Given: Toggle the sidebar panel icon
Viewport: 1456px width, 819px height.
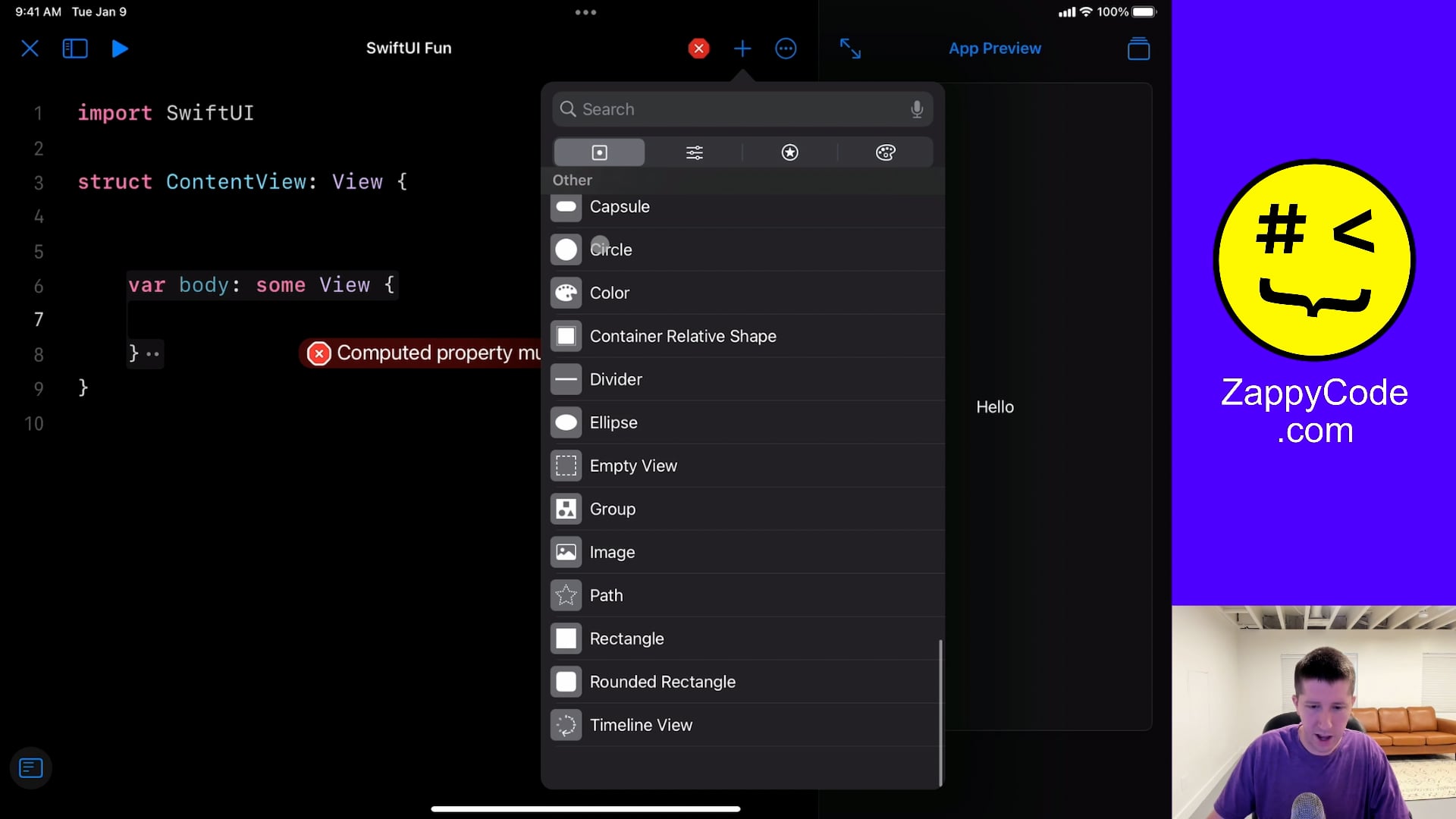Looking at the screenshot, I should [74, 49].
